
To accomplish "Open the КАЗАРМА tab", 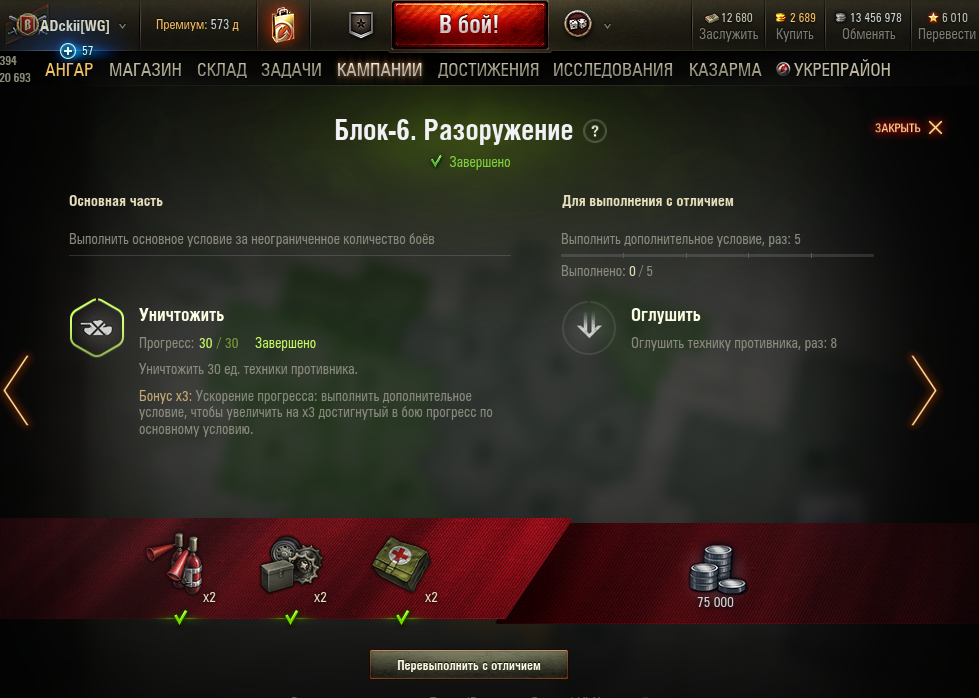I will (725, 70).
